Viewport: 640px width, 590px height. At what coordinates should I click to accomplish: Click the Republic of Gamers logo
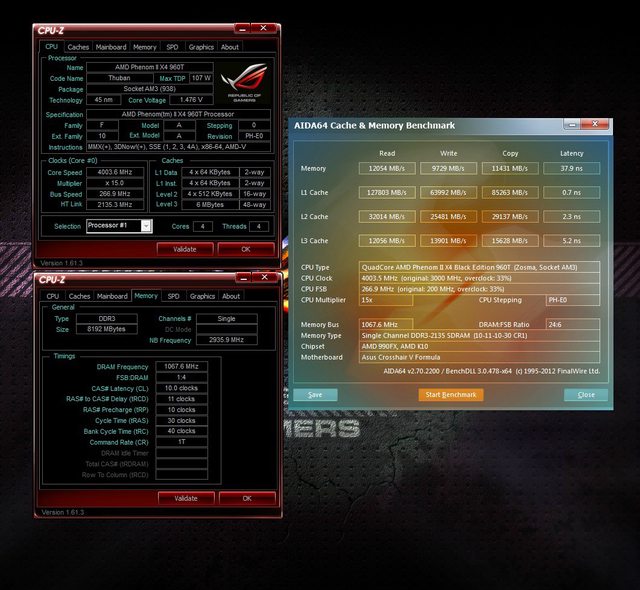click(x=244, y=82)
